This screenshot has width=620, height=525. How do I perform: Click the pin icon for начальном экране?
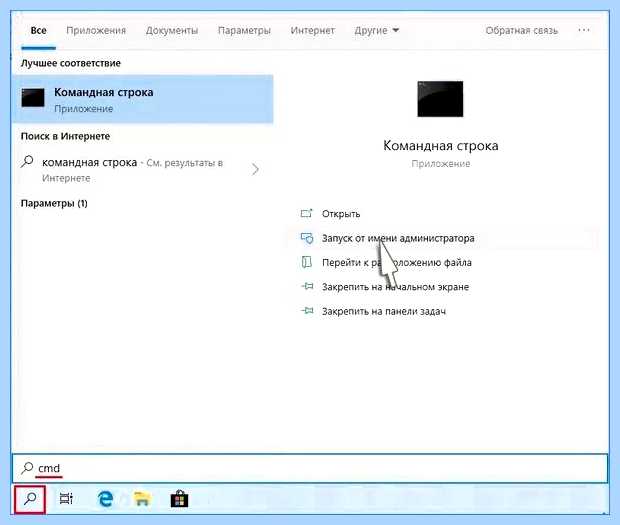click(x=307, y=286)
